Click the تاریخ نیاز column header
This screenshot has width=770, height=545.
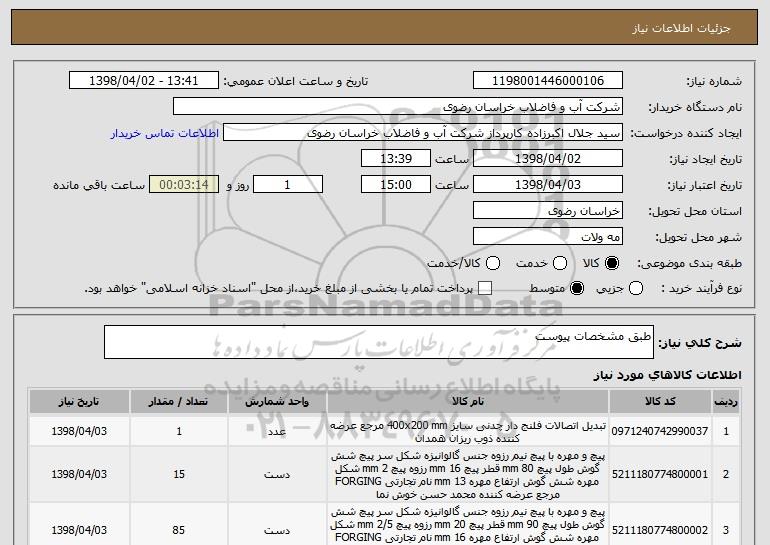79,402
